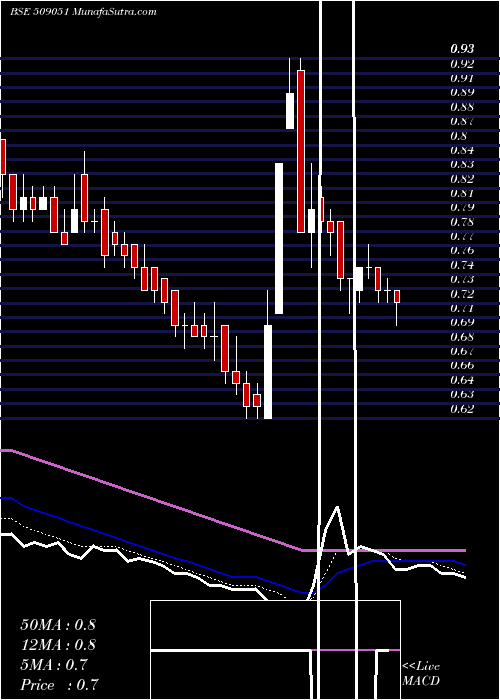500x700 pixels.
Task: Click the last red candle on the chart
Action: click(397, 296)
